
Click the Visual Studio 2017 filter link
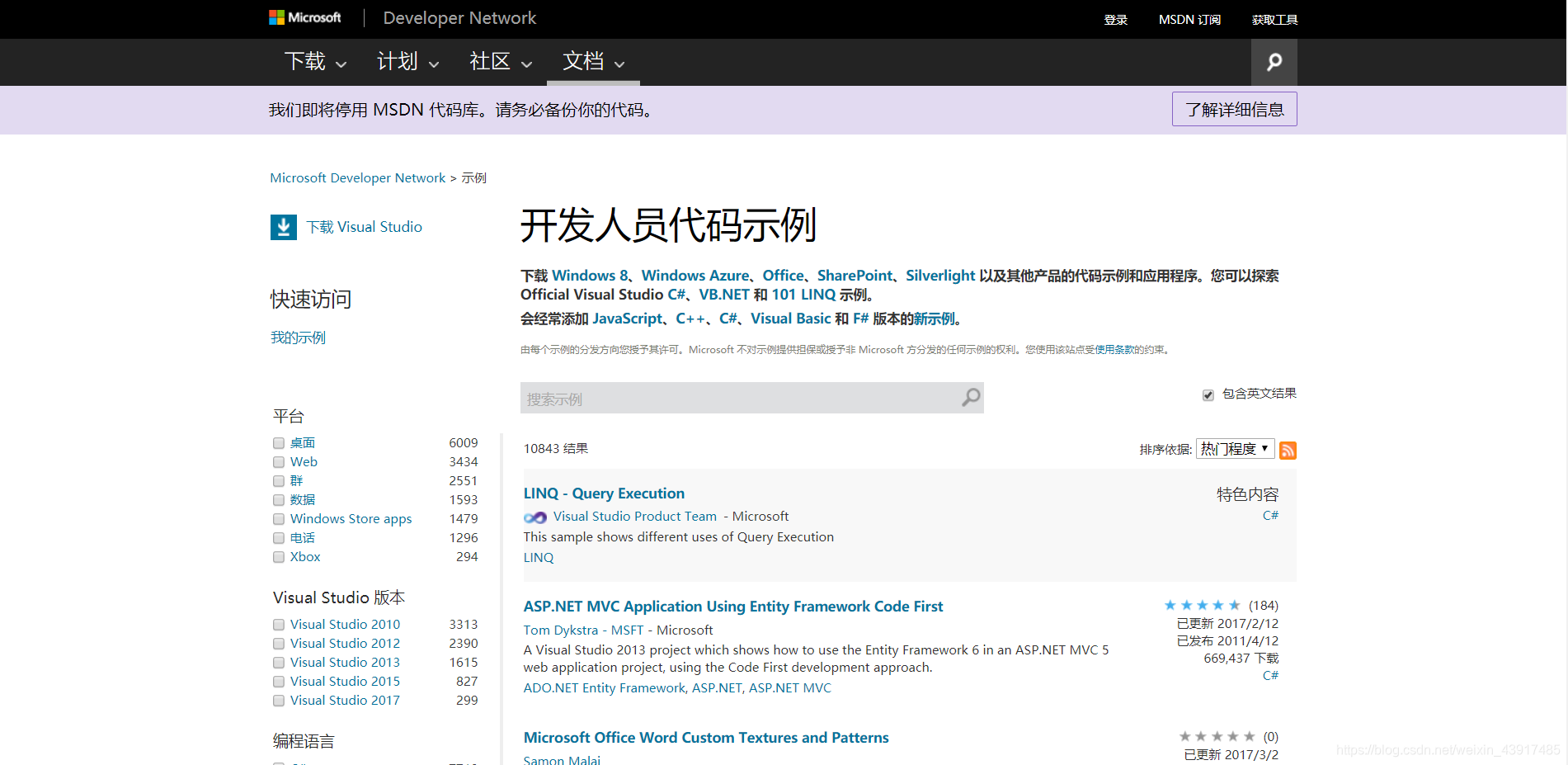point(345,701)
